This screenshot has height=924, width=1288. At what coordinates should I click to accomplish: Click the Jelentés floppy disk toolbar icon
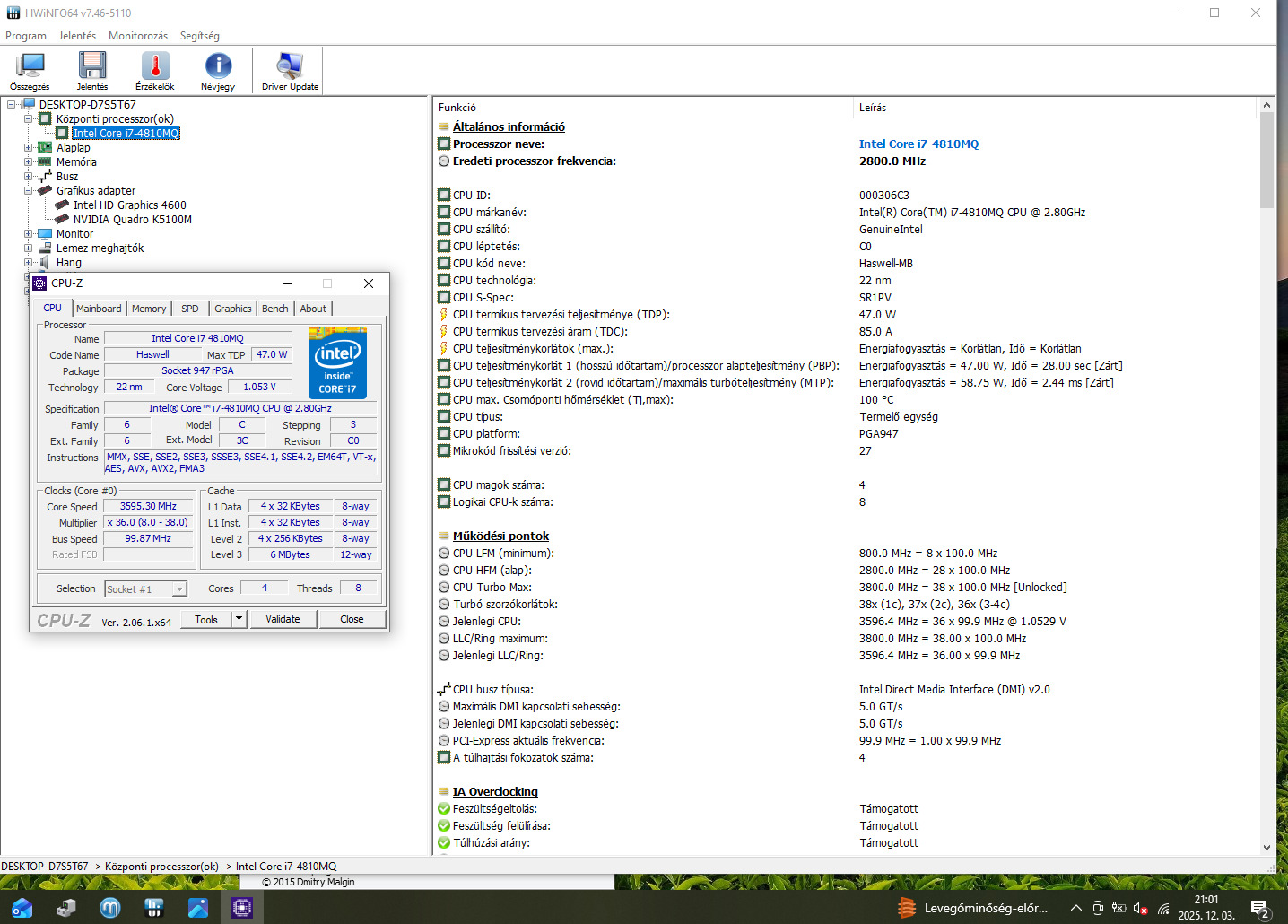(91, 71)
